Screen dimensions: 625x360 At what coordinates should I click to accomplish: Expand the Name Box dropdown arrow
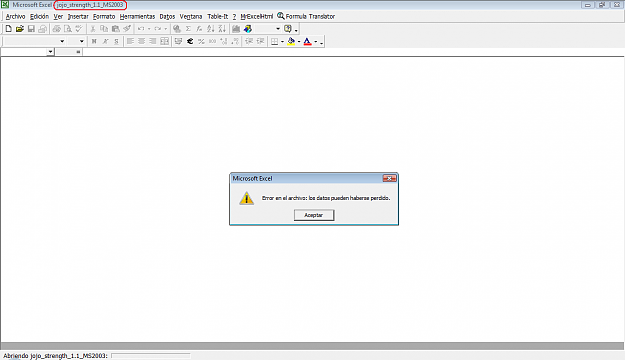coord(50,52)
